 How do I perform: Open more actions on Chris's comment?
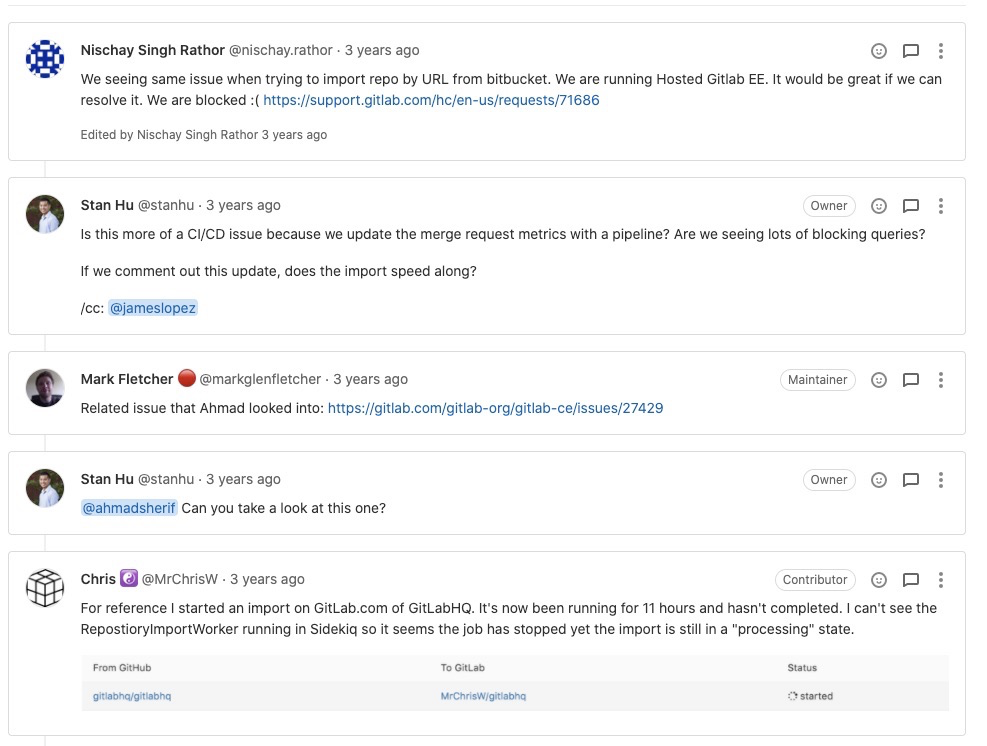[940, 580]
